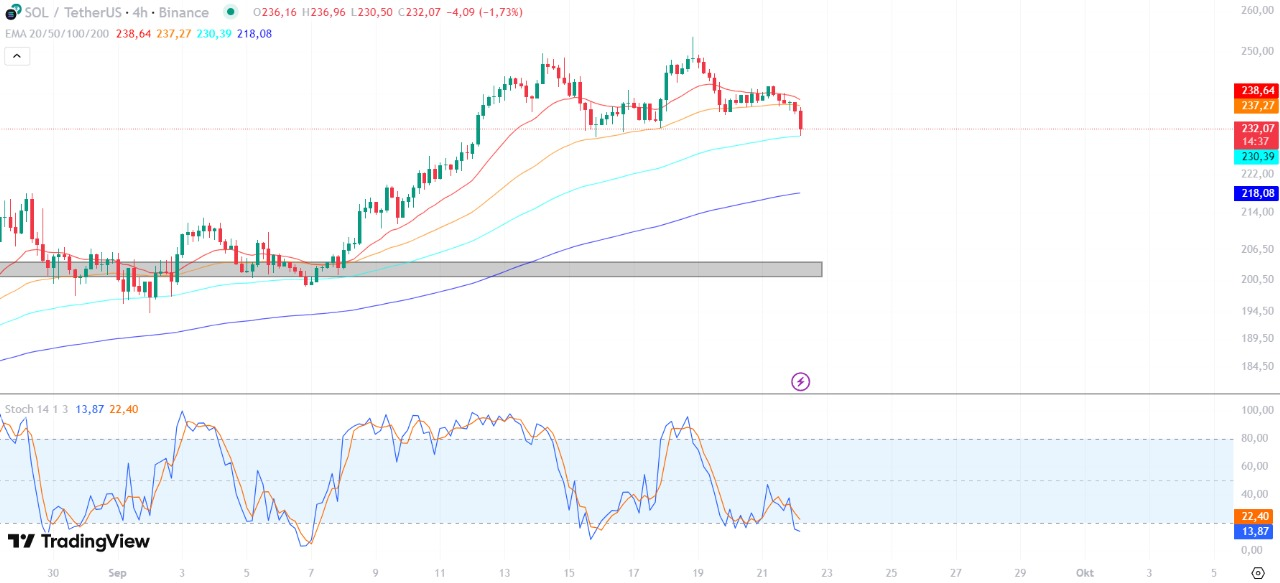Viewport: 1280px width, 583px height.
Task: Click the 200,50 price axis label
Action: [1256, 279]
